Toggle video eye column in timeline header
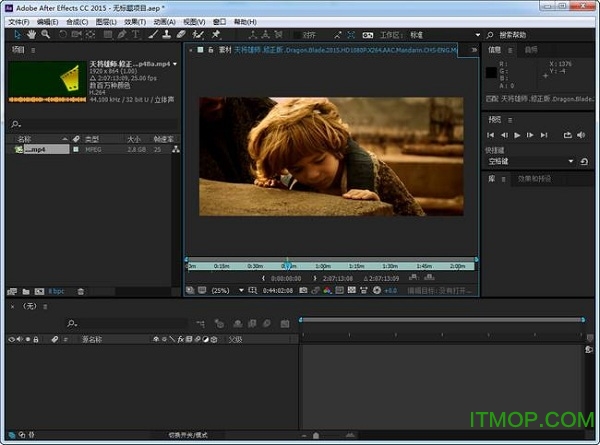Viewport: 600px width, 445px height. click(11, 339)
